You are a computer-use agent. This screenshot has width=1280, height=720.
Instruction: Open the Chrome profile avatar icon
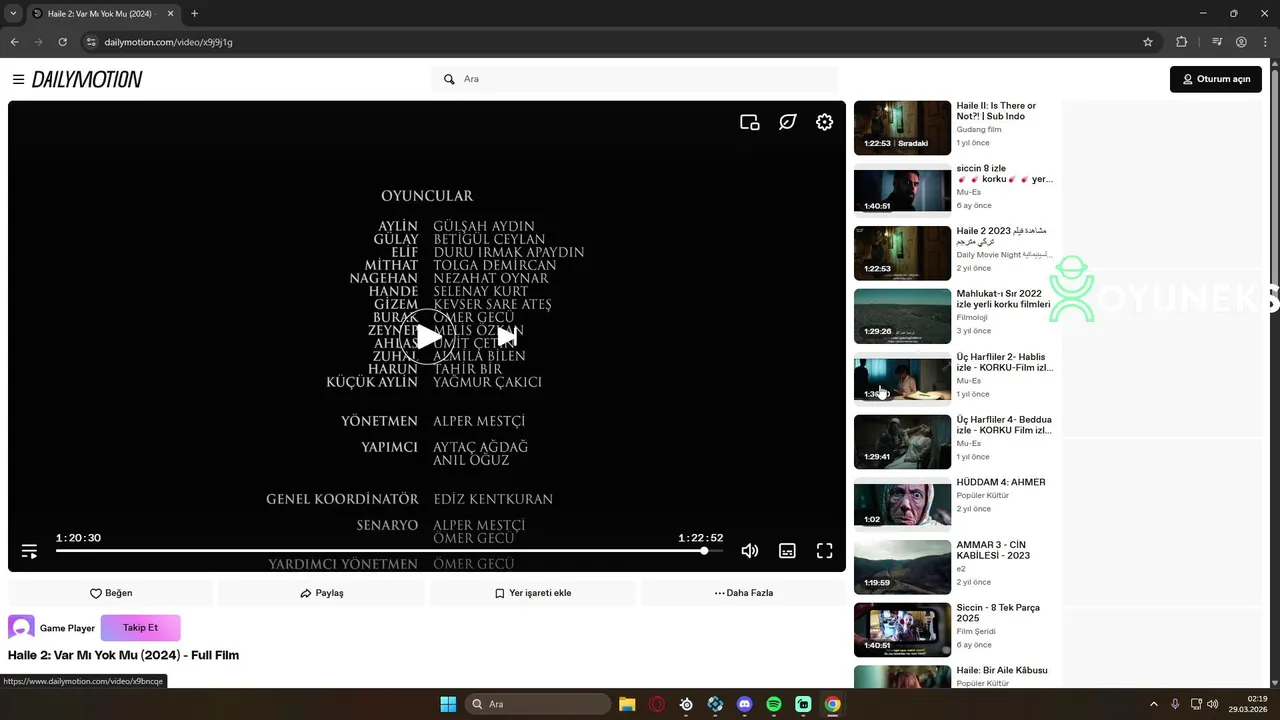tap(1241, 42)
